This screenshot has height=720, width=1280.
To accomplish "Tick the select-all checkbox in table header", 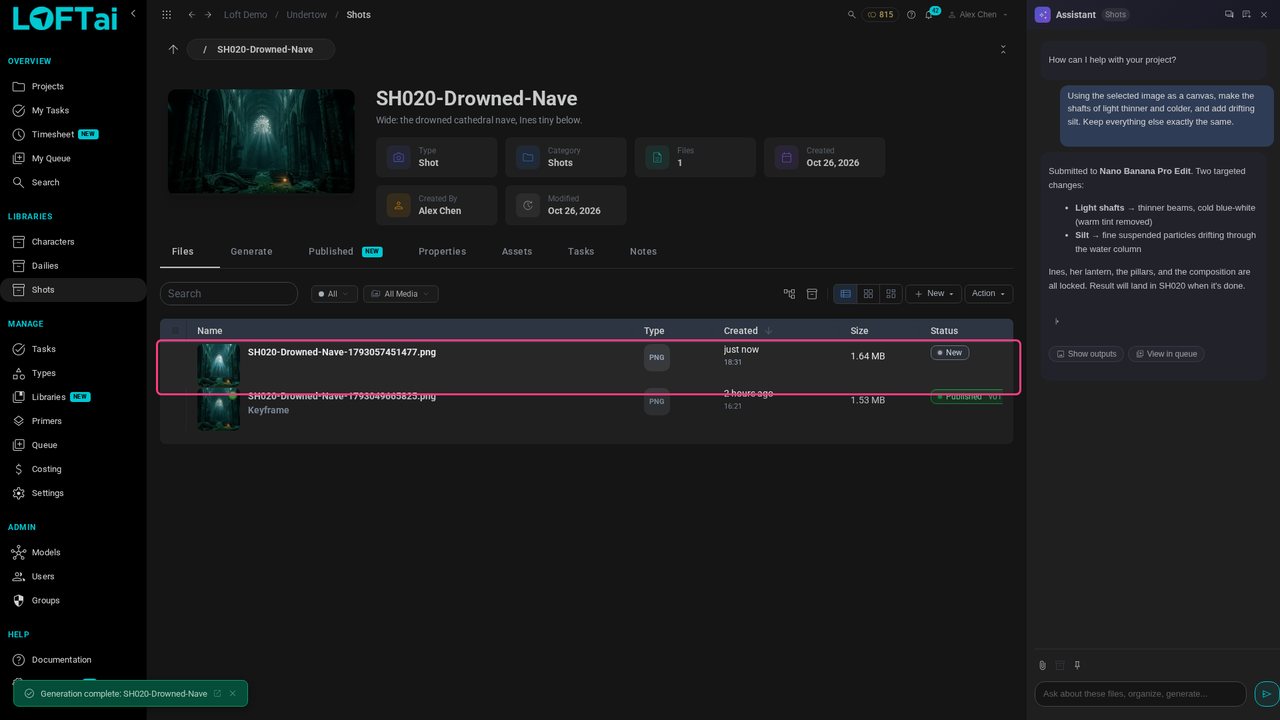I will [x=175, y=331].
